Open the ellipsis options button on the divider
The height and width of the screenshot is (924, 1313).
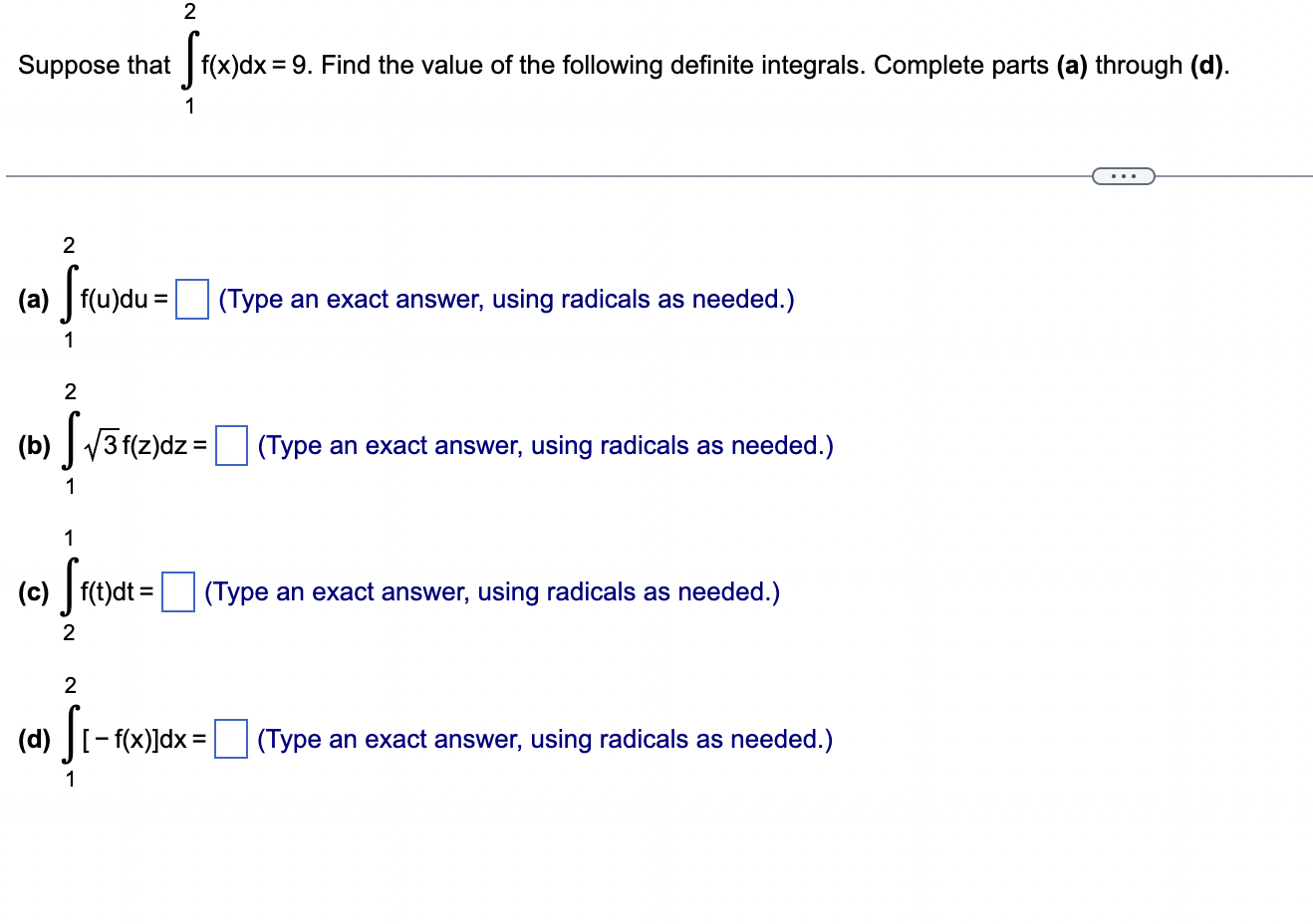coord(1123,175)
